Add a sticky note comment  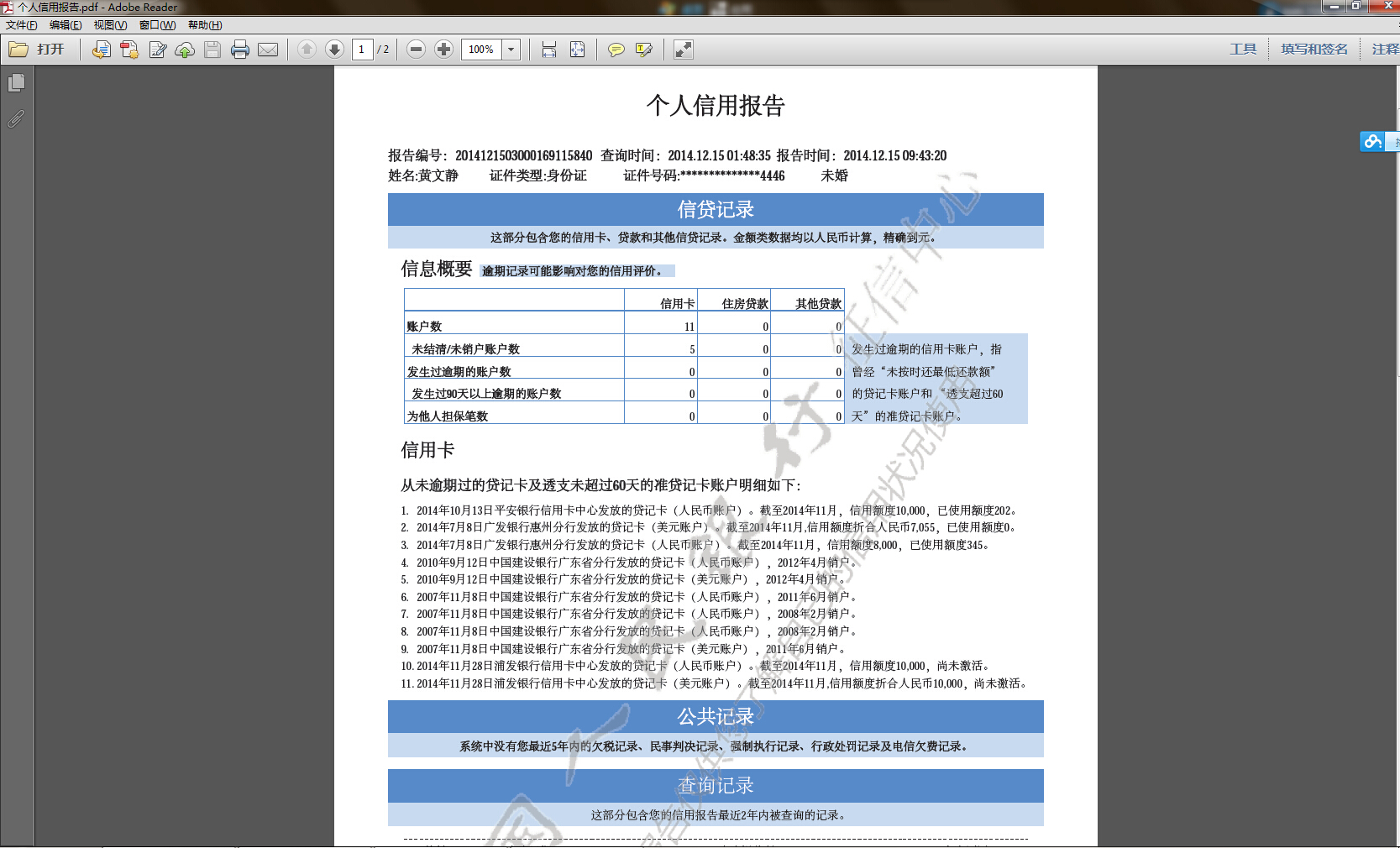click(x=616, y=50)
